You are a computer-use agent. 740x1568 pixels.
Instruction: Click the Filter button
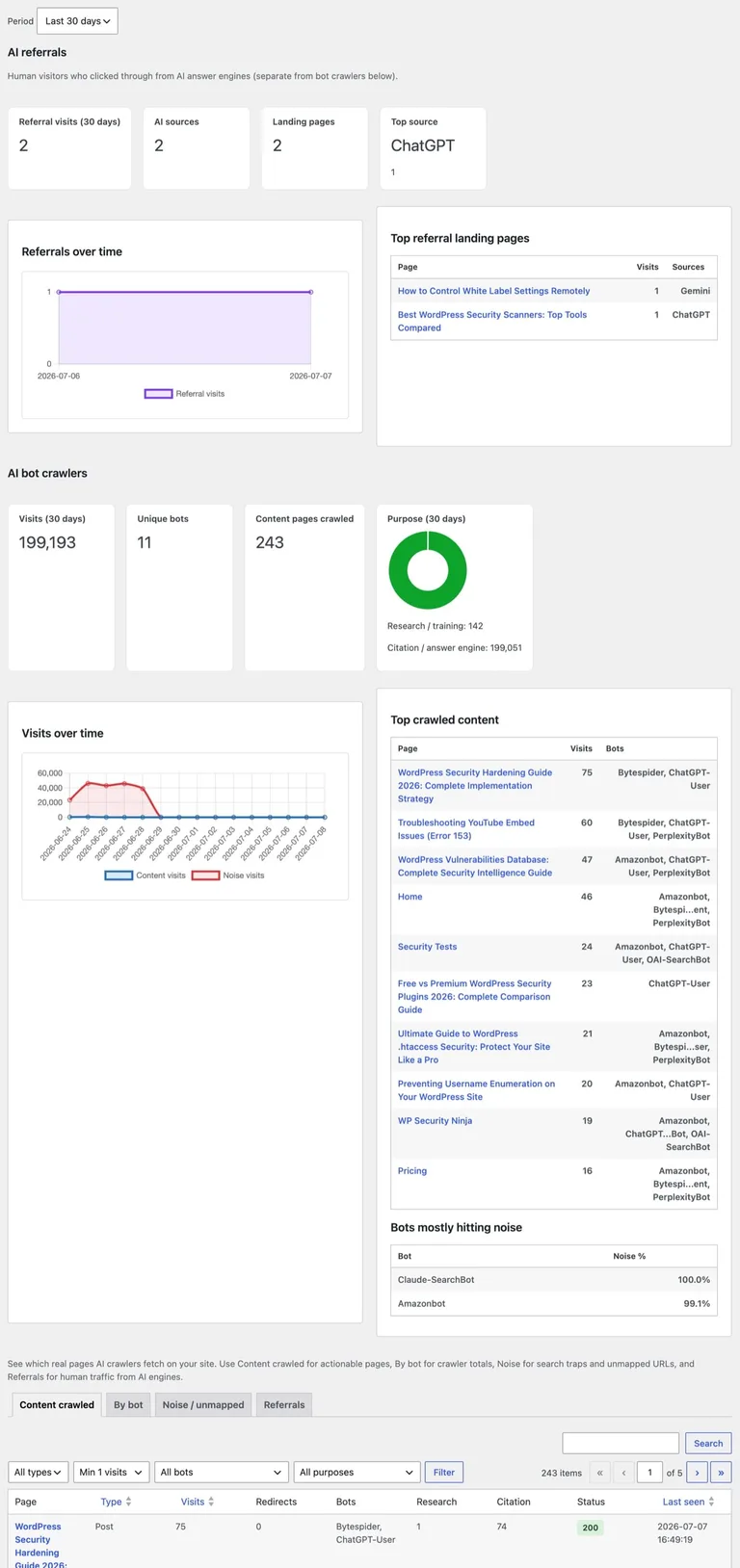tap(444, 1472)
